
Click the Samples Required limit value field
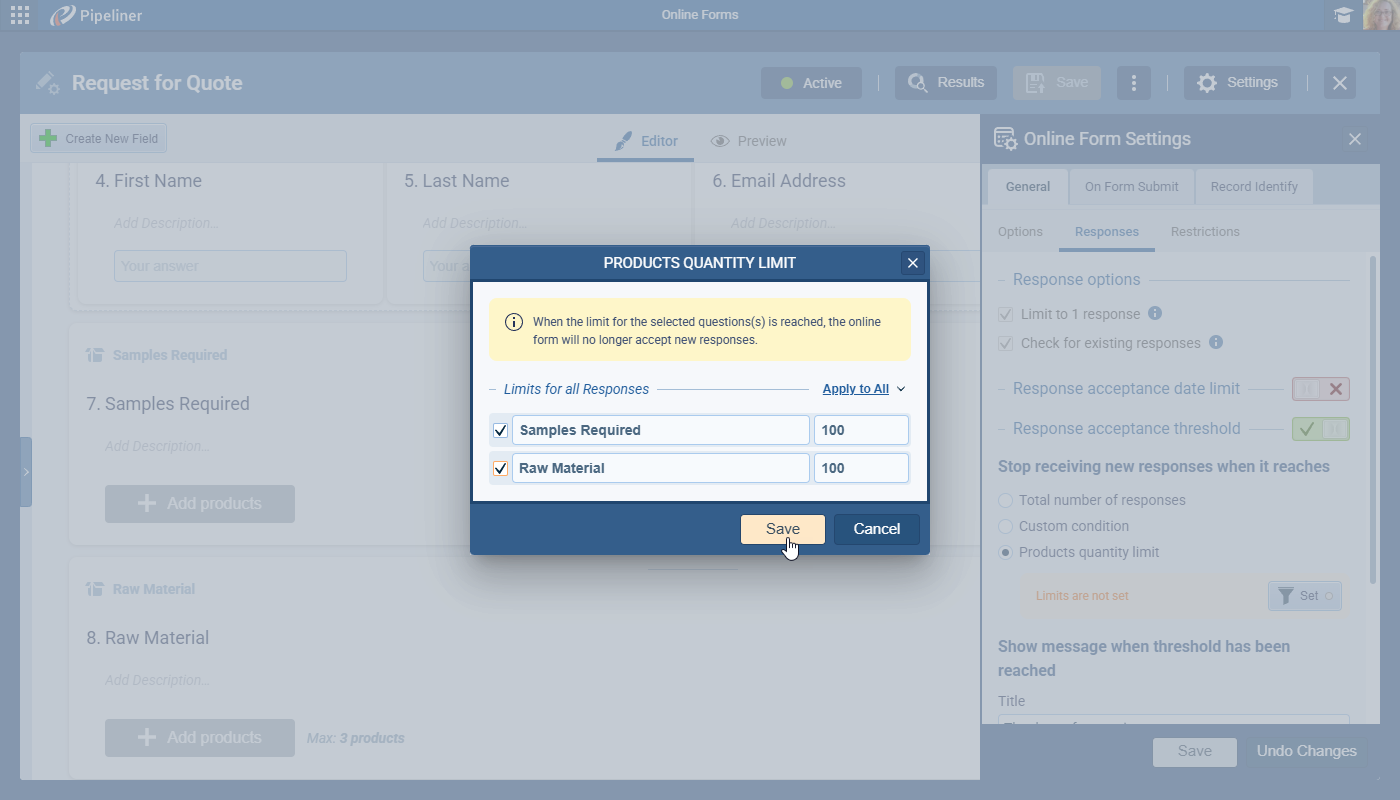[x=860, y=430]
